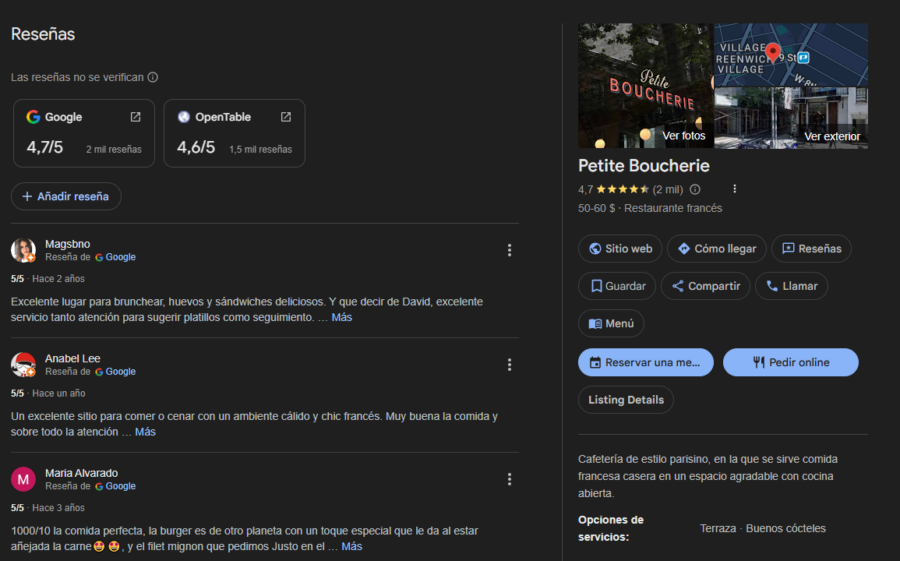The height and width of the screenshot is (561, 900).
Task: Click the info icon next to (2 mil) rating
Action: pyautogui.click(x=695, y=189)
